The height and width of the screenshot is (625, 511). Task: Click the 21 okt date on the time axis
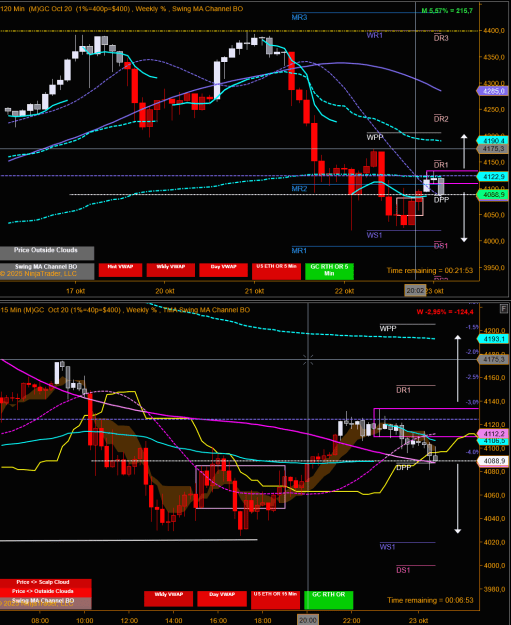(x=255, y=291)
